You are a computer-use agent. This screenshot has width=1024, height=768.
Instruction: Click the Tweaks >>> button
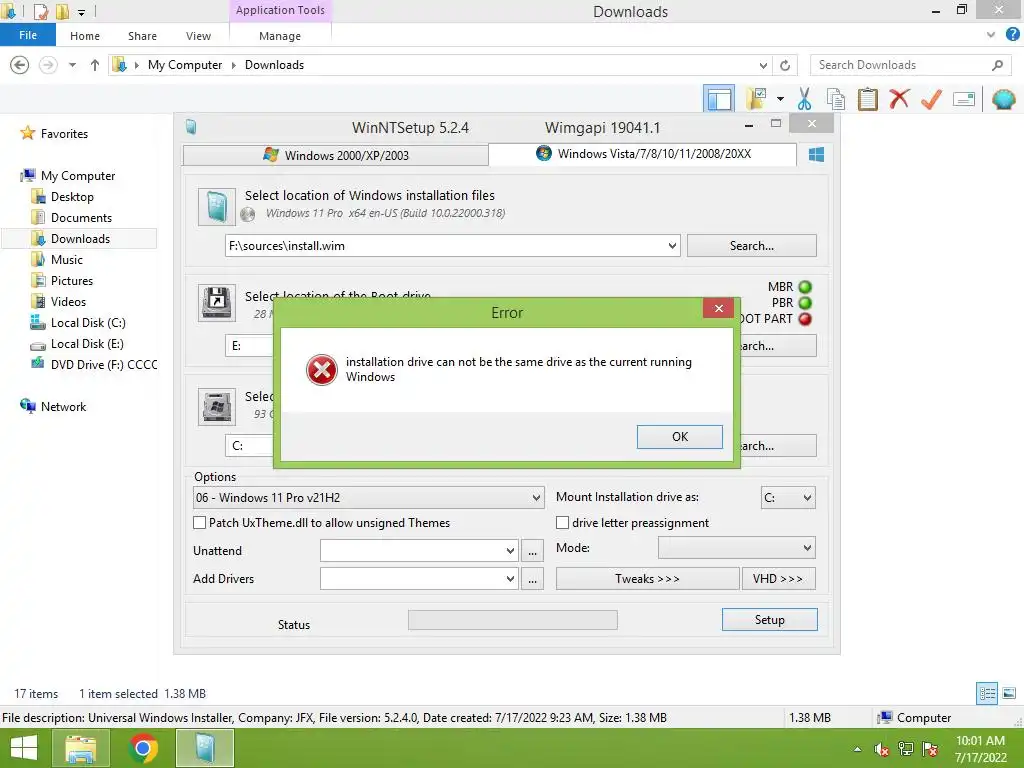(647, 579)
